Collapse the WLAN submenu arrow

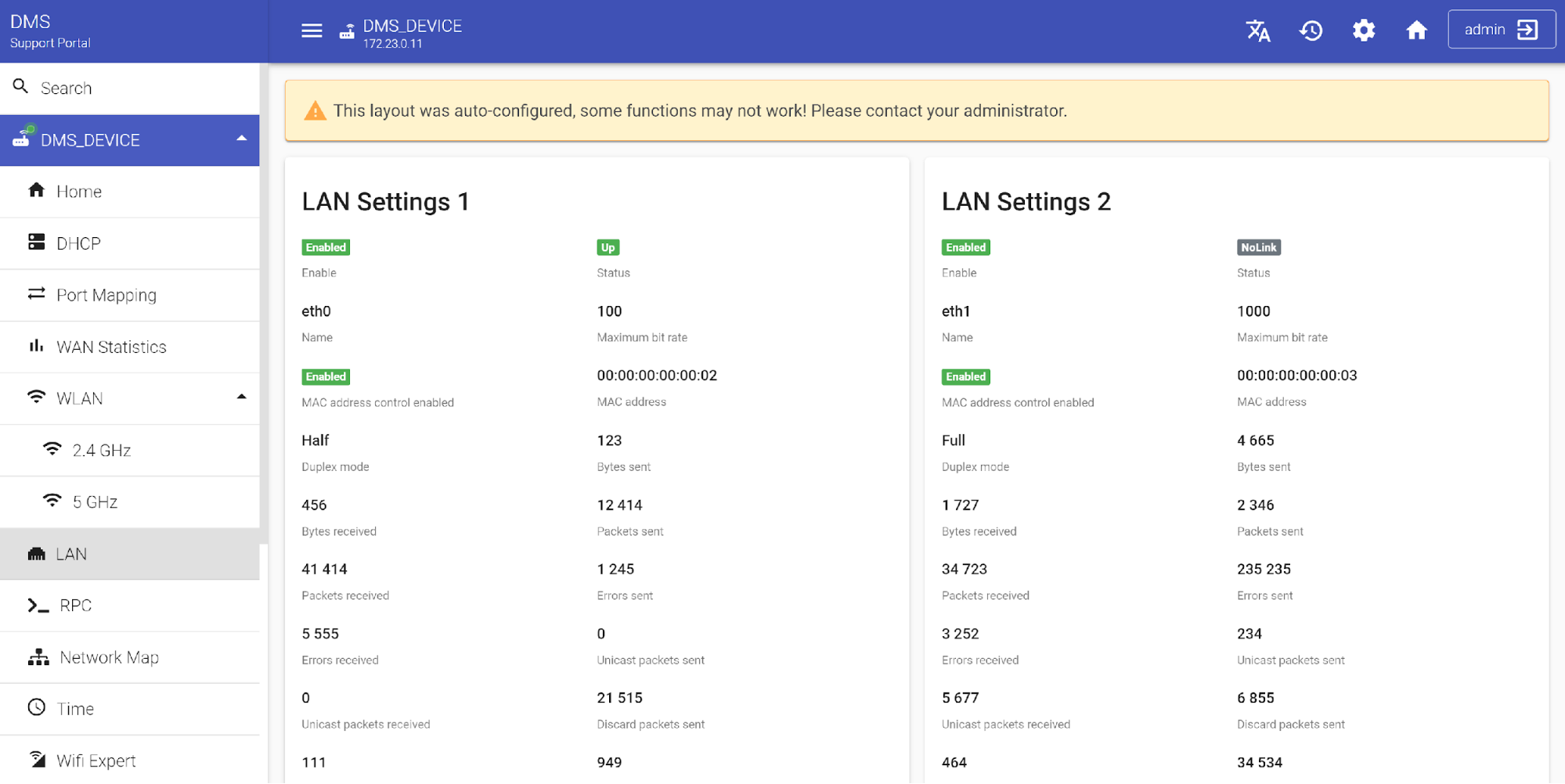(241, 397)
